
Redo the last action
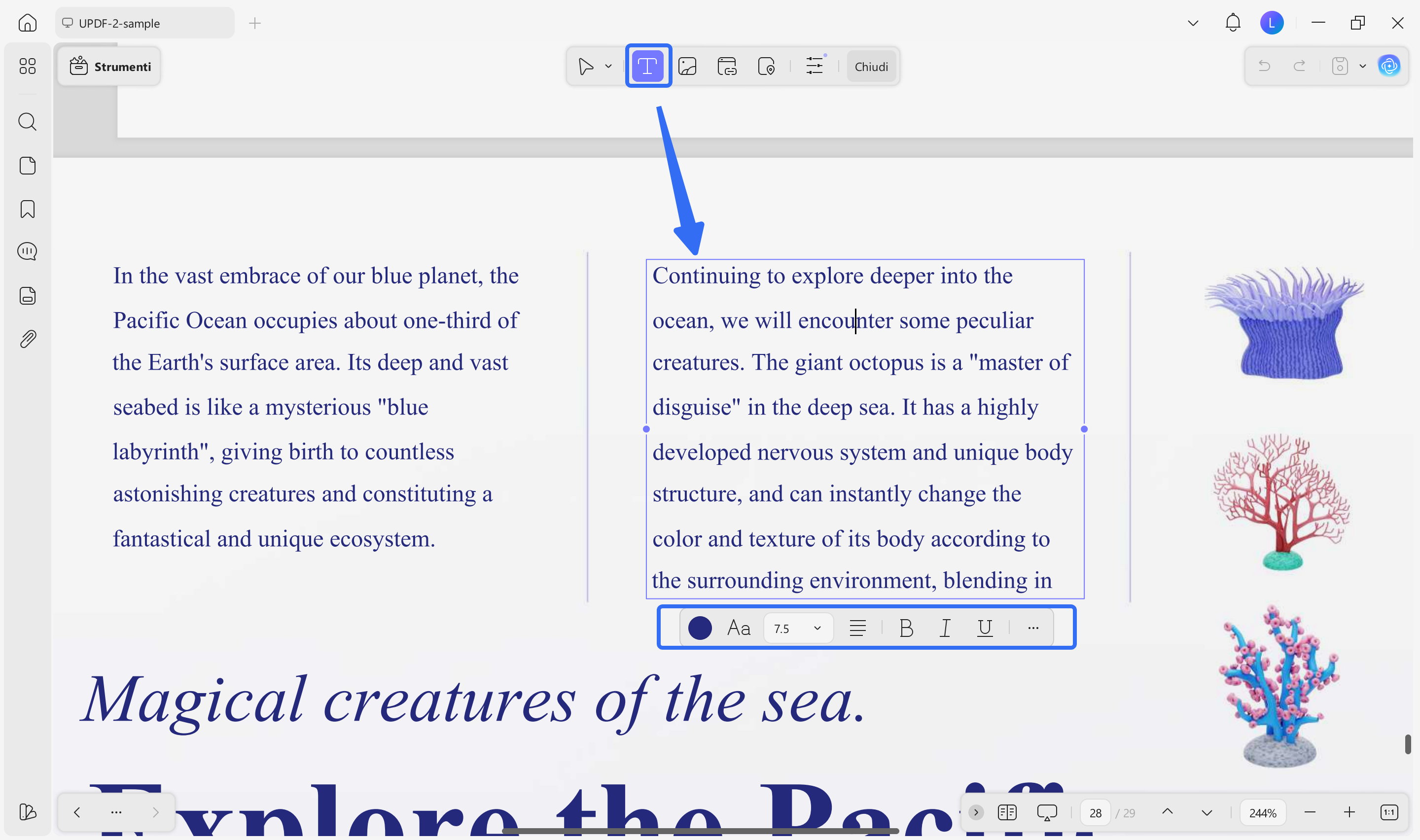[x=1300, y=66]
